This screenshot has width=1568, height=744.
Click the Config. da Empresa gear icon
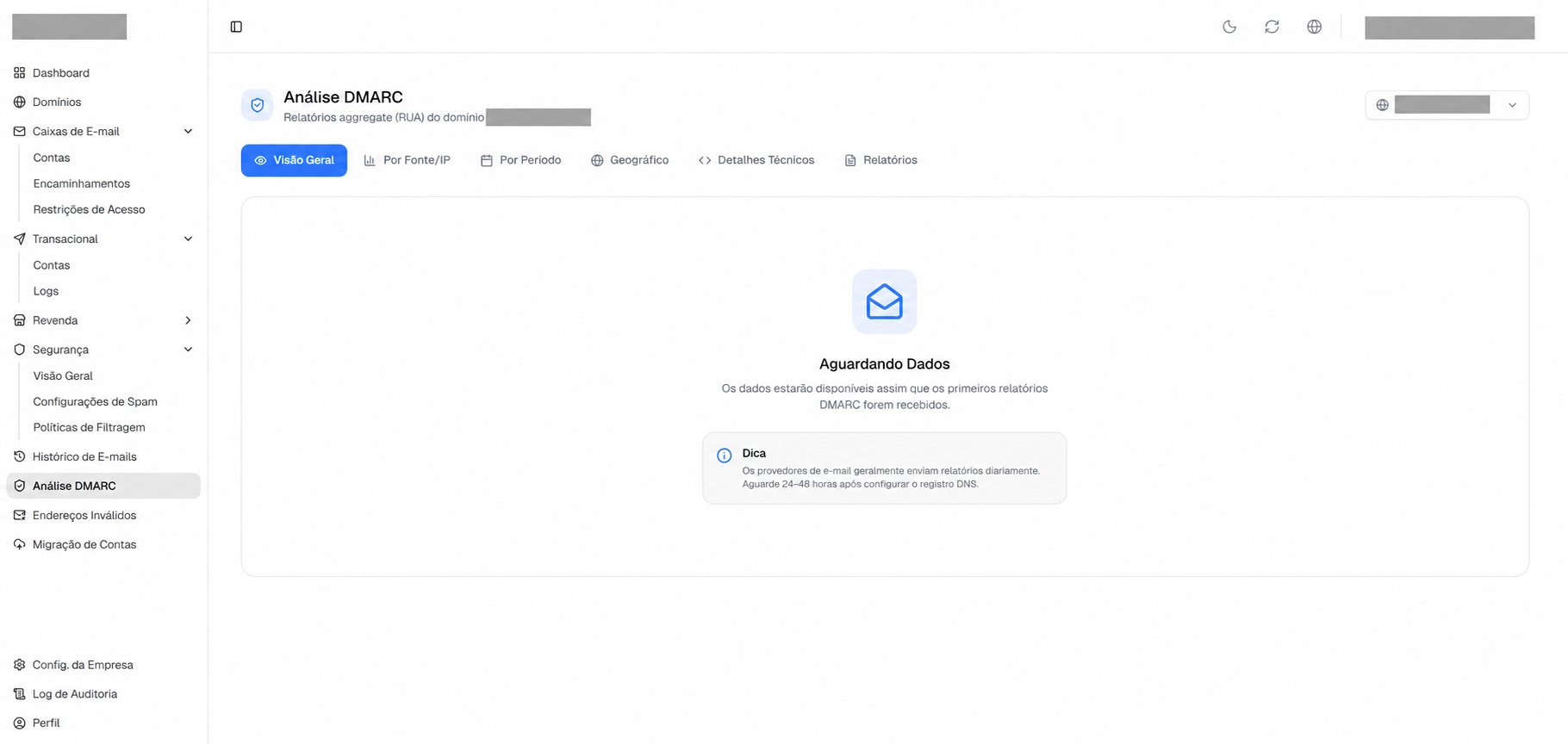pyautogui.click(x=20, y=666)
